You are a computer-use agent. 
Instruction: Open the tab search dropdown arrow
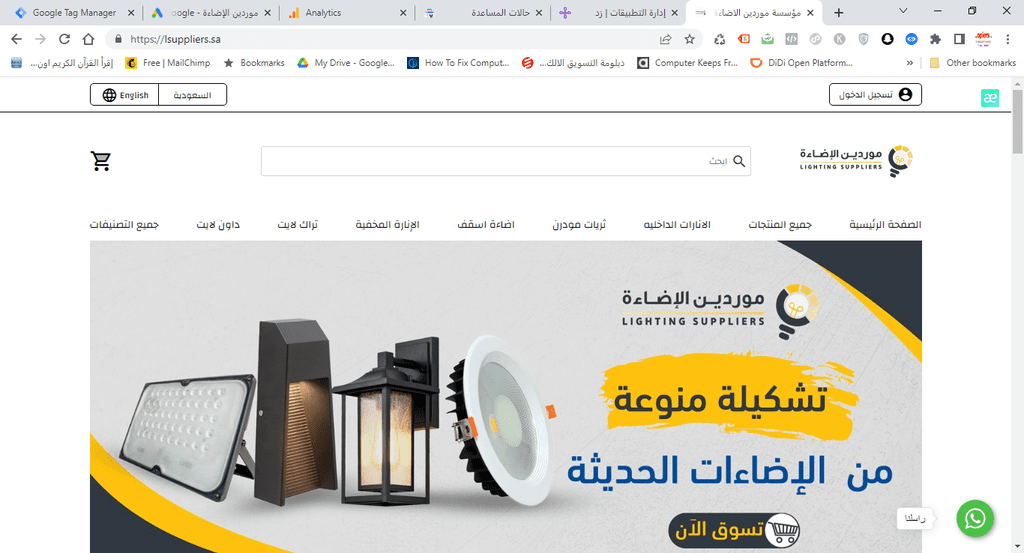(x=903, y=12)
